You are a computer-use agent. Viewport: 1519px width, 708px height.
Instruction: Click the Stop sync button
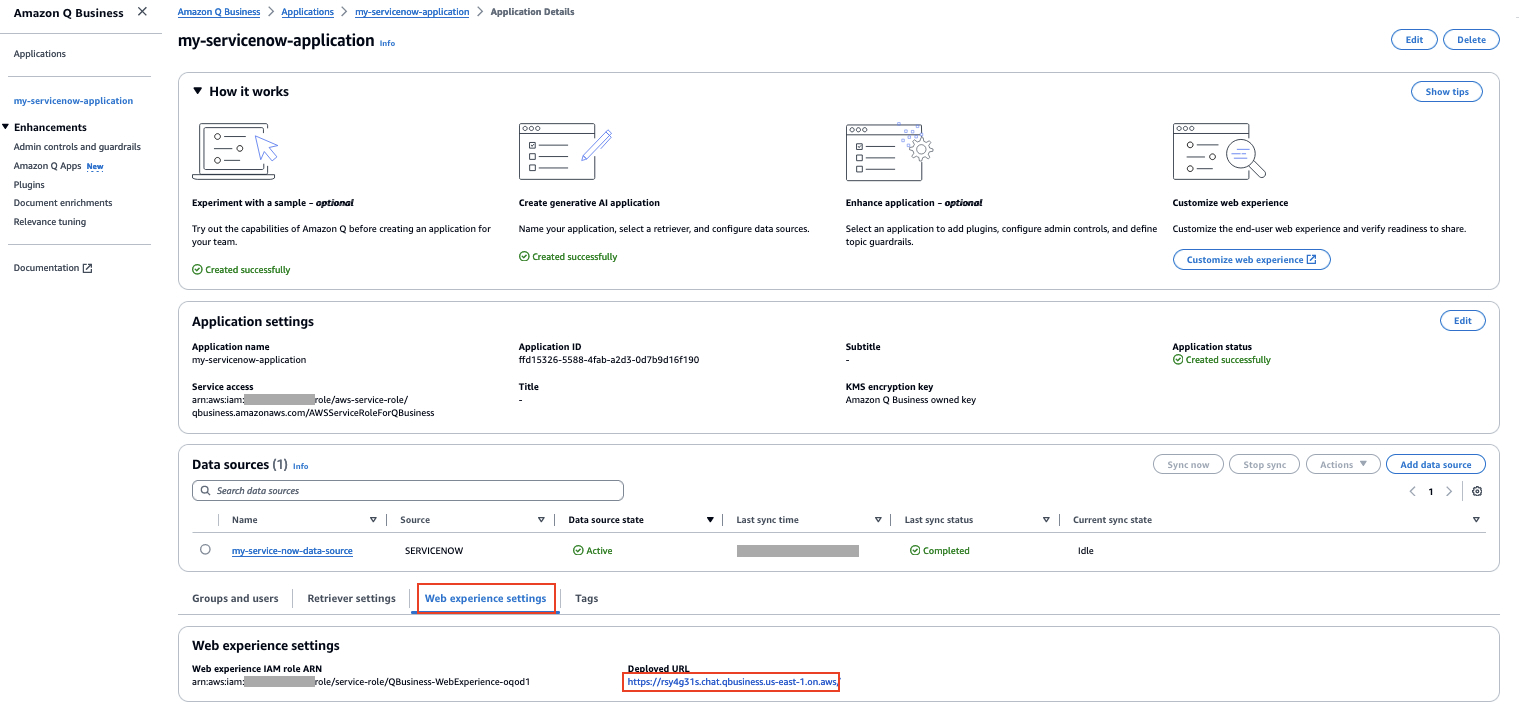point(1264,464)
